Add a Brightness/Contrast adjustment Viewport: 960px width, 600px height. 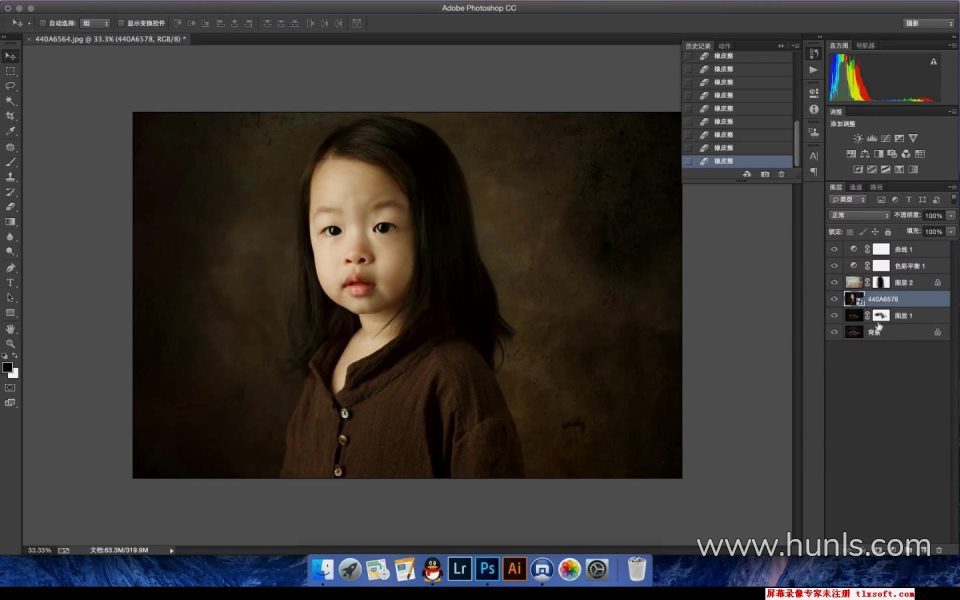coord(856,138)
